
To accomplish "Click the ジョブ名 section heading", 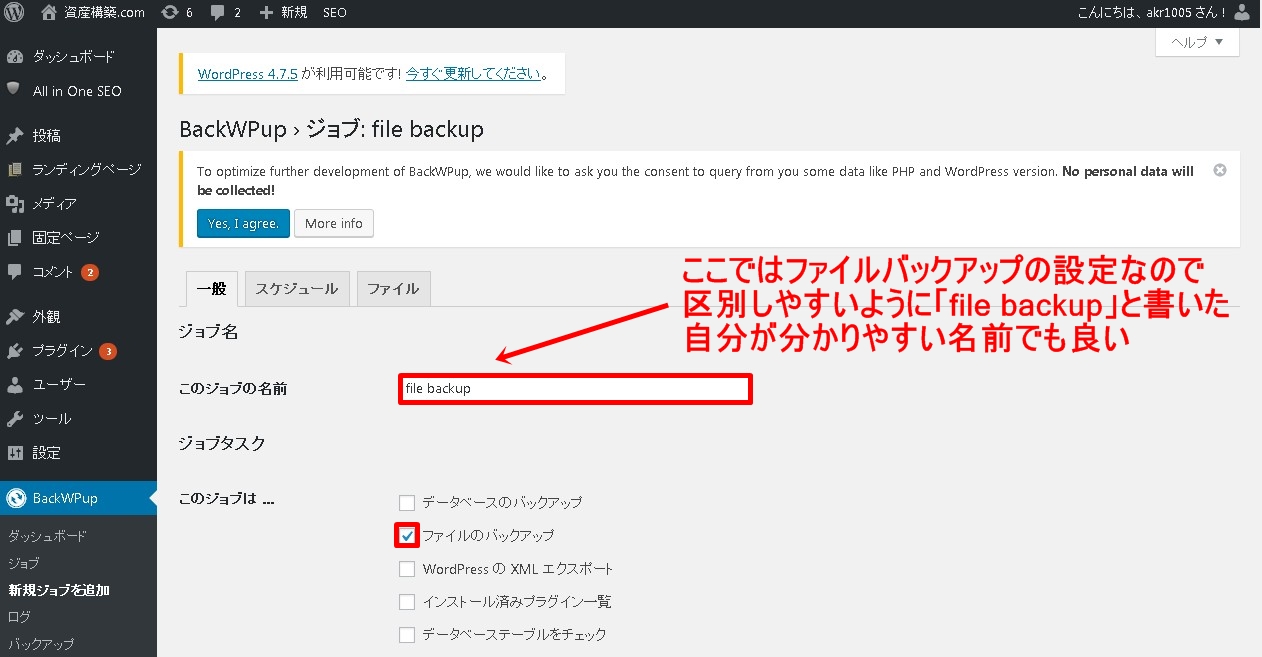I will click(x=208, y=331).
